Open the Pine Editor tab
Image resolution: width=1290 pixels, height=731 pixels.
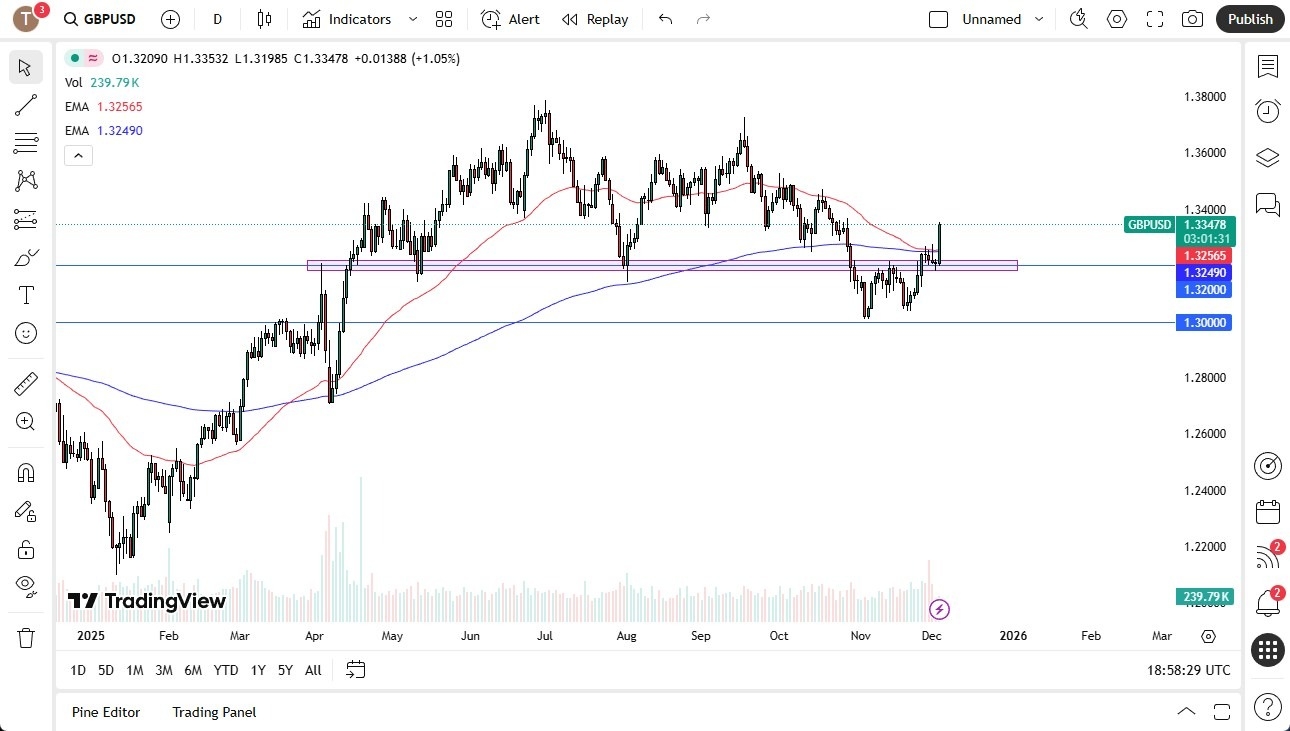[x=106, y=712]
